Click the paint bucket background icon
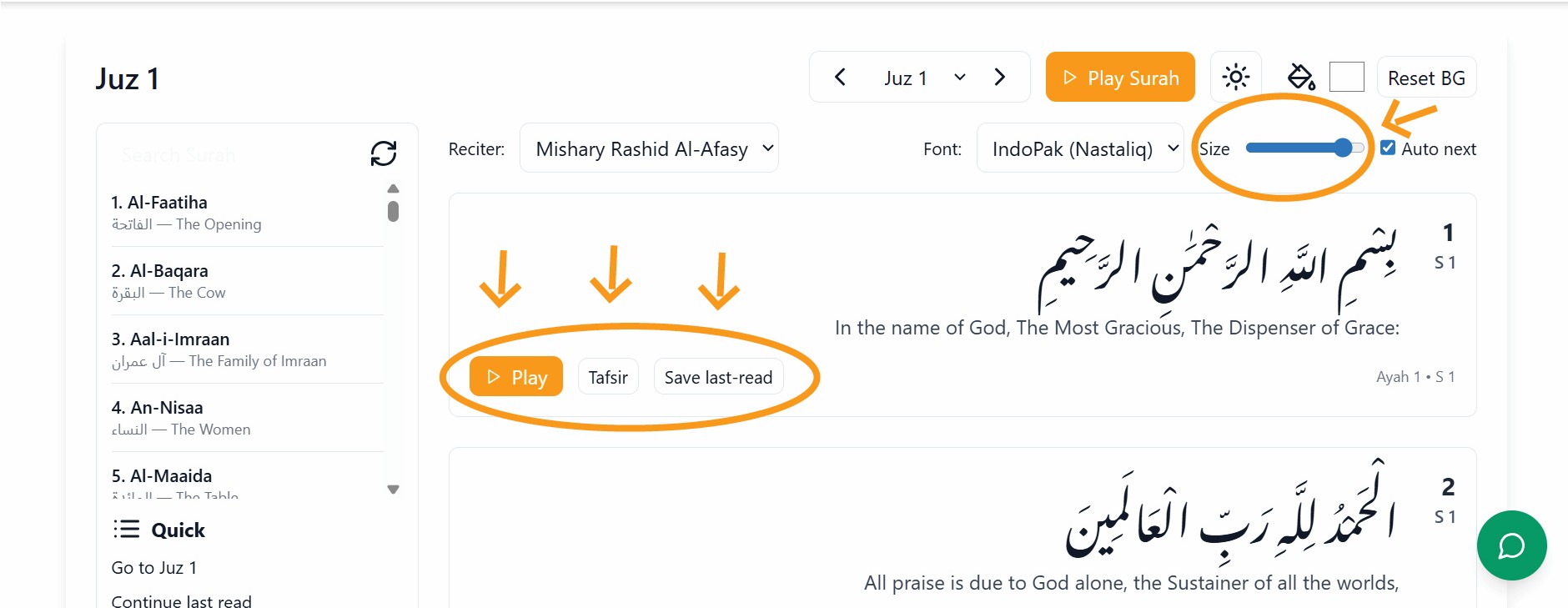The image size is (1568, 608). (1300, 78)
